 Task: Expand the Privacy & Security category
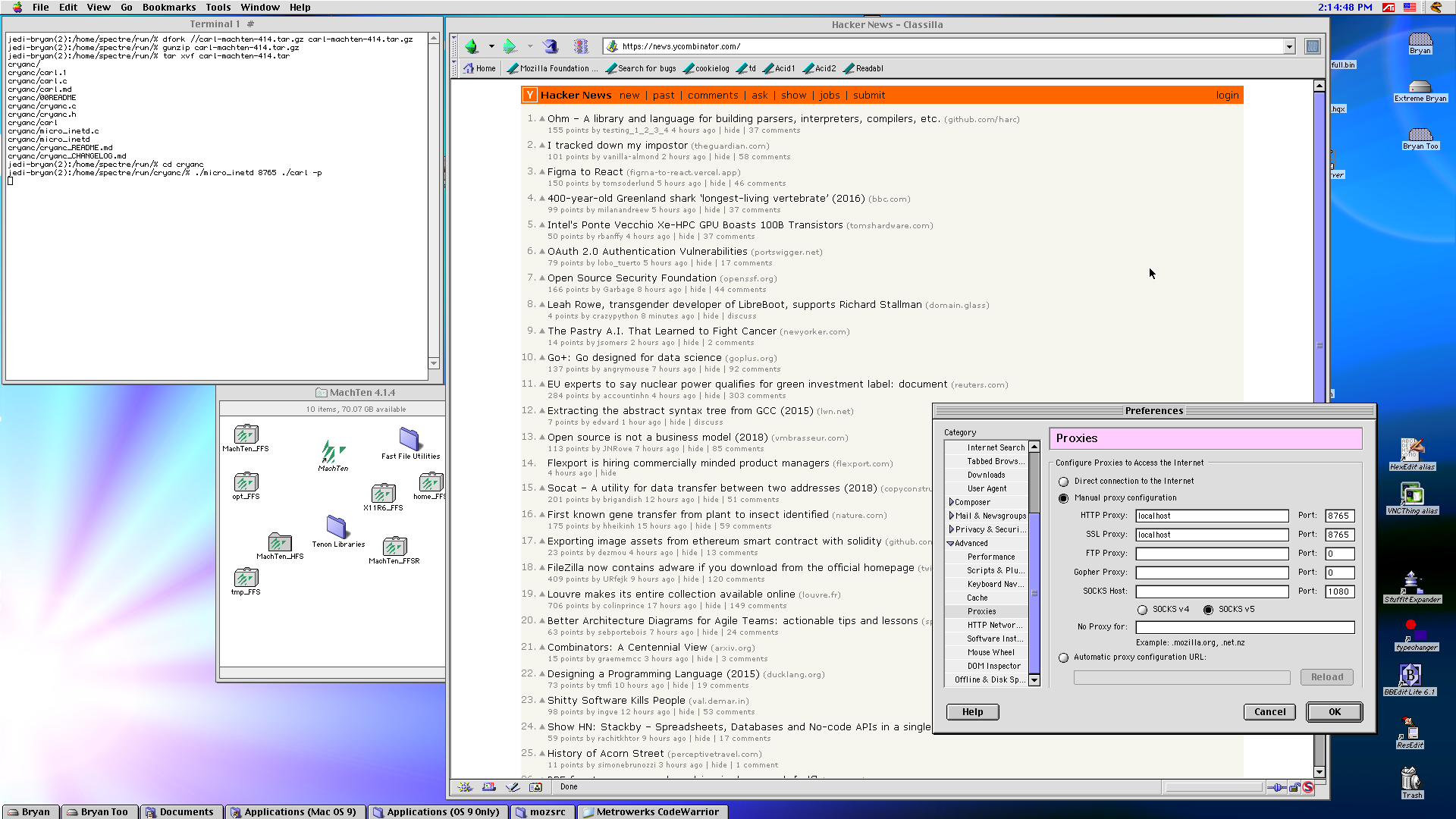coord(951,529)
